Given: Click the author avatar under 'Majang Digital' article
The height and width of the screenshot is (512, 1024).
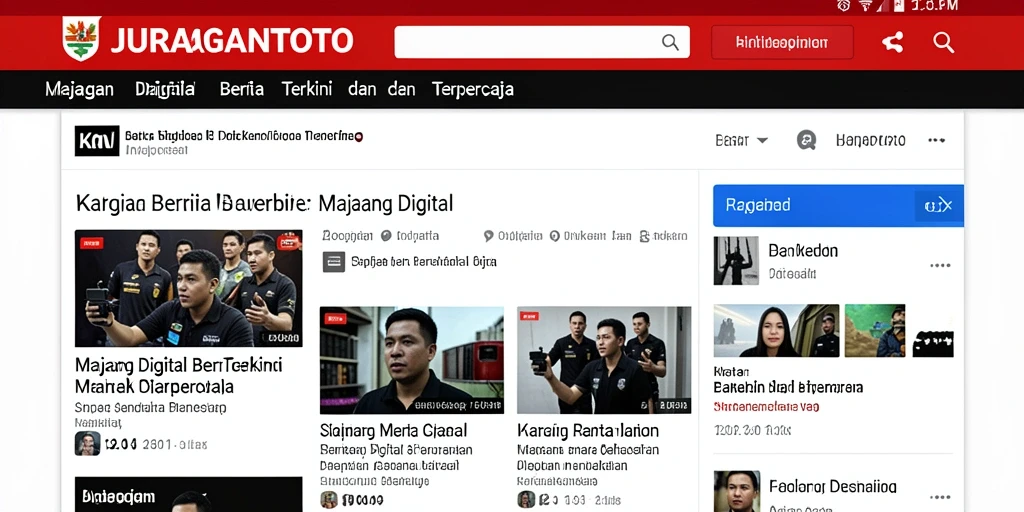Looking at the screenshot, I should 88,444.
